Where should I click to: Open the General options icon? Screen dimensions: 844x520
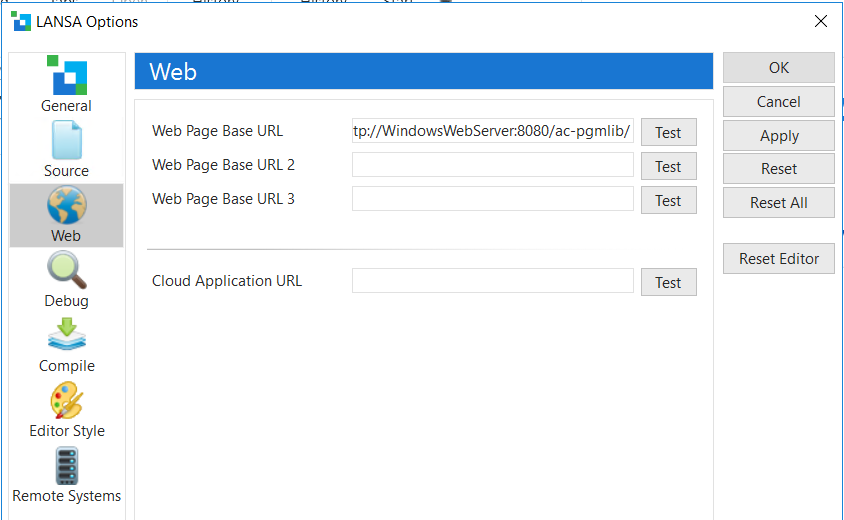[x=67, y=75]
